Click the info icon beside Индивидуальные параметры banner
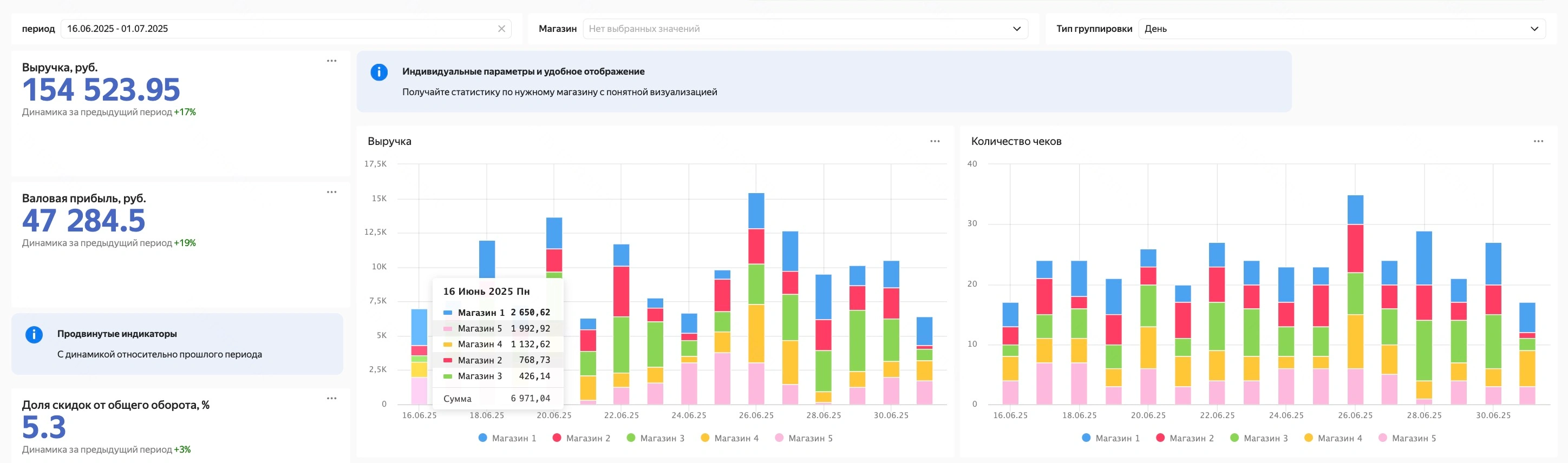 [379, 72]
